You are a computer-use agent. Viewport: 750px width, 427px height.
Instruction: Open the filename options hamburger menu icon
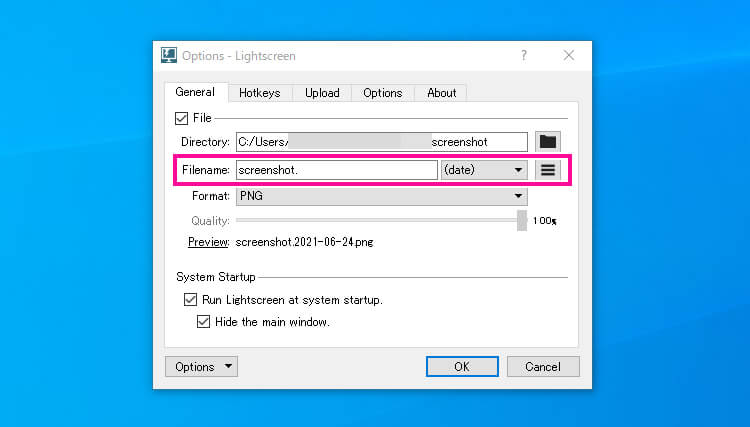547,170
